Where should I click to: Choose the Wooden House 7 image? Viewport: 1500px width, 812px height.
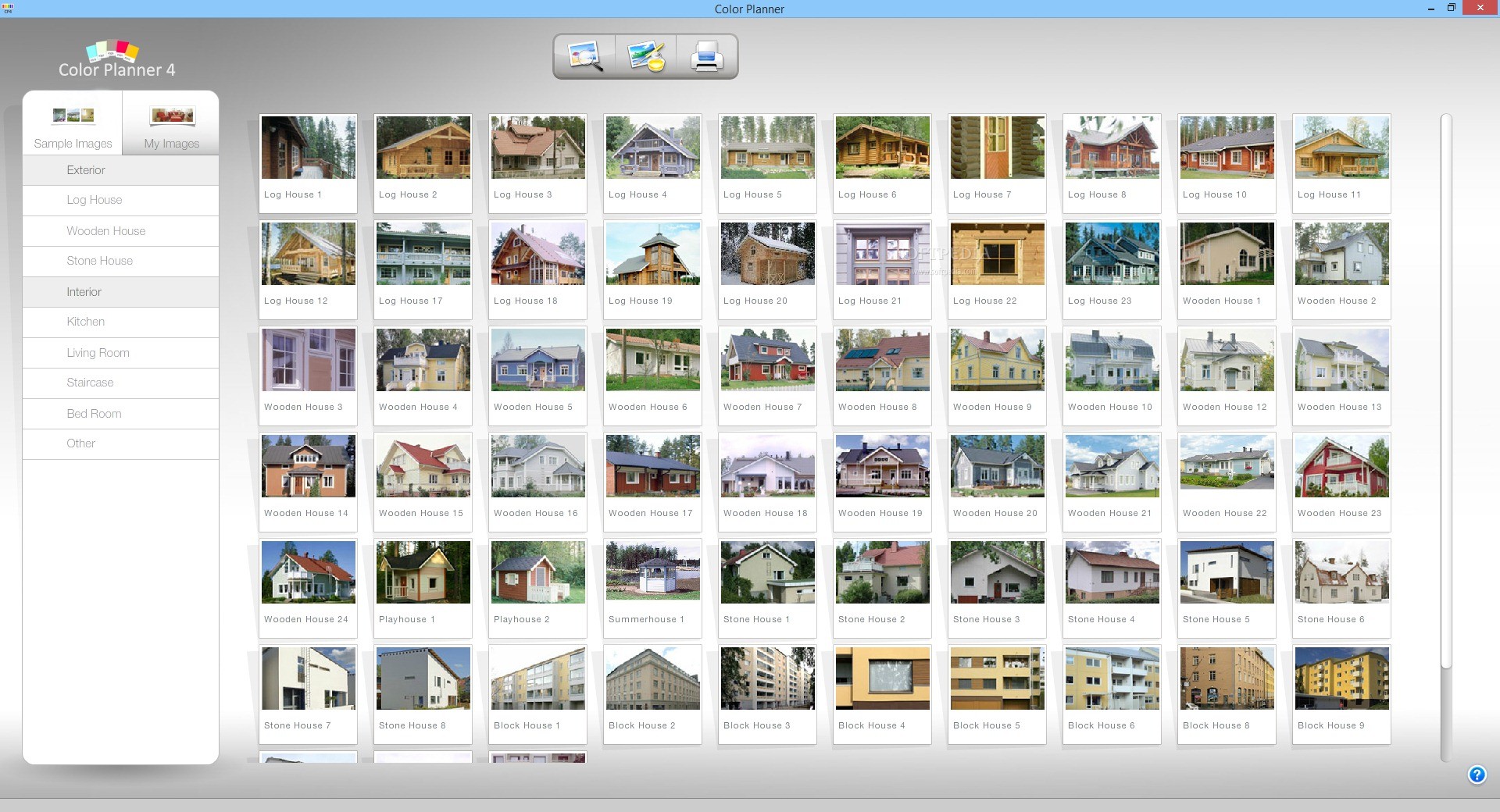click(x=768, y=376)
